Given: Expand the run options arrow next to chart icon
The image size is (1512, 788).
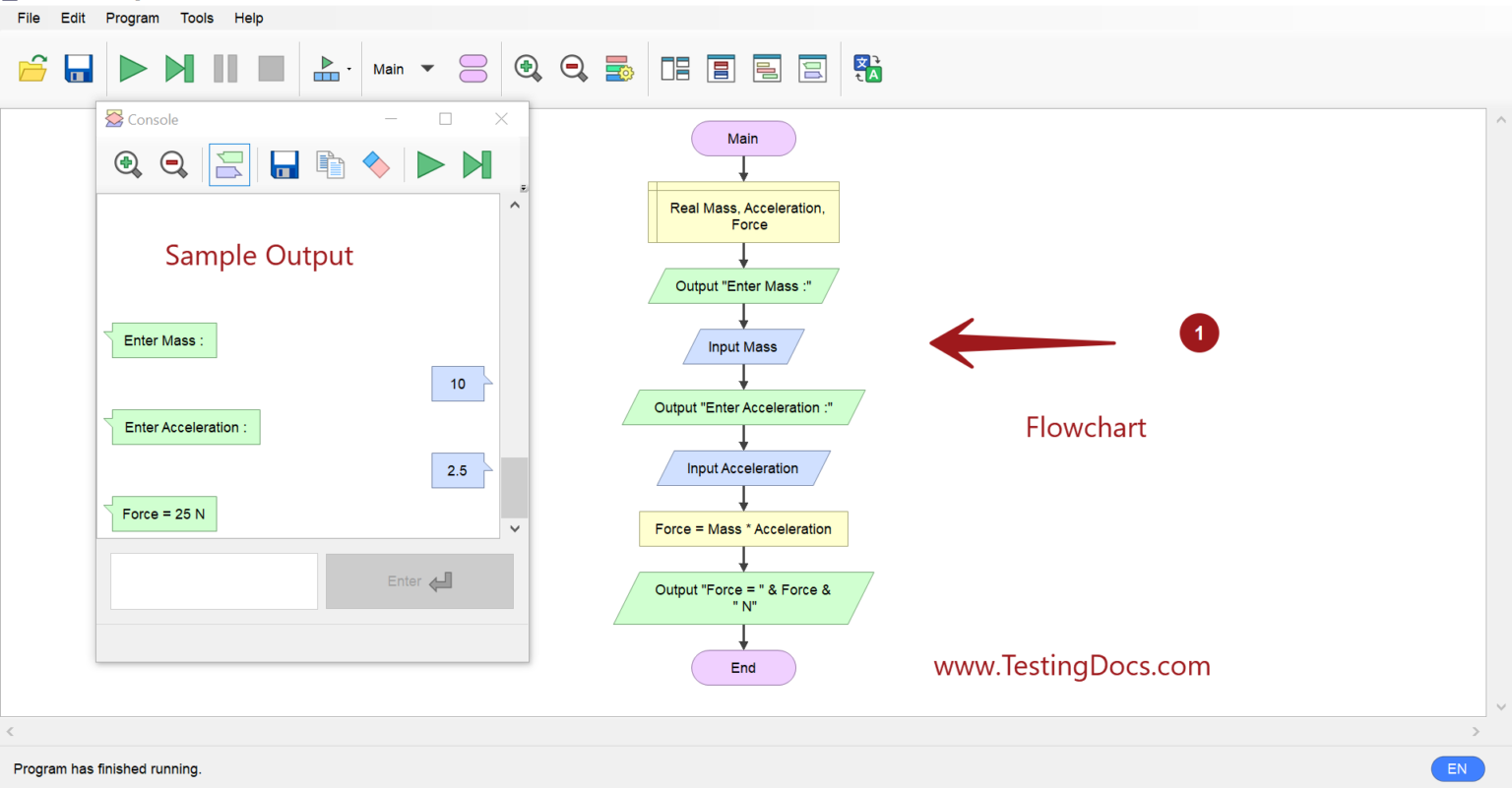Looking at the screenshot, I should (348, 68).
